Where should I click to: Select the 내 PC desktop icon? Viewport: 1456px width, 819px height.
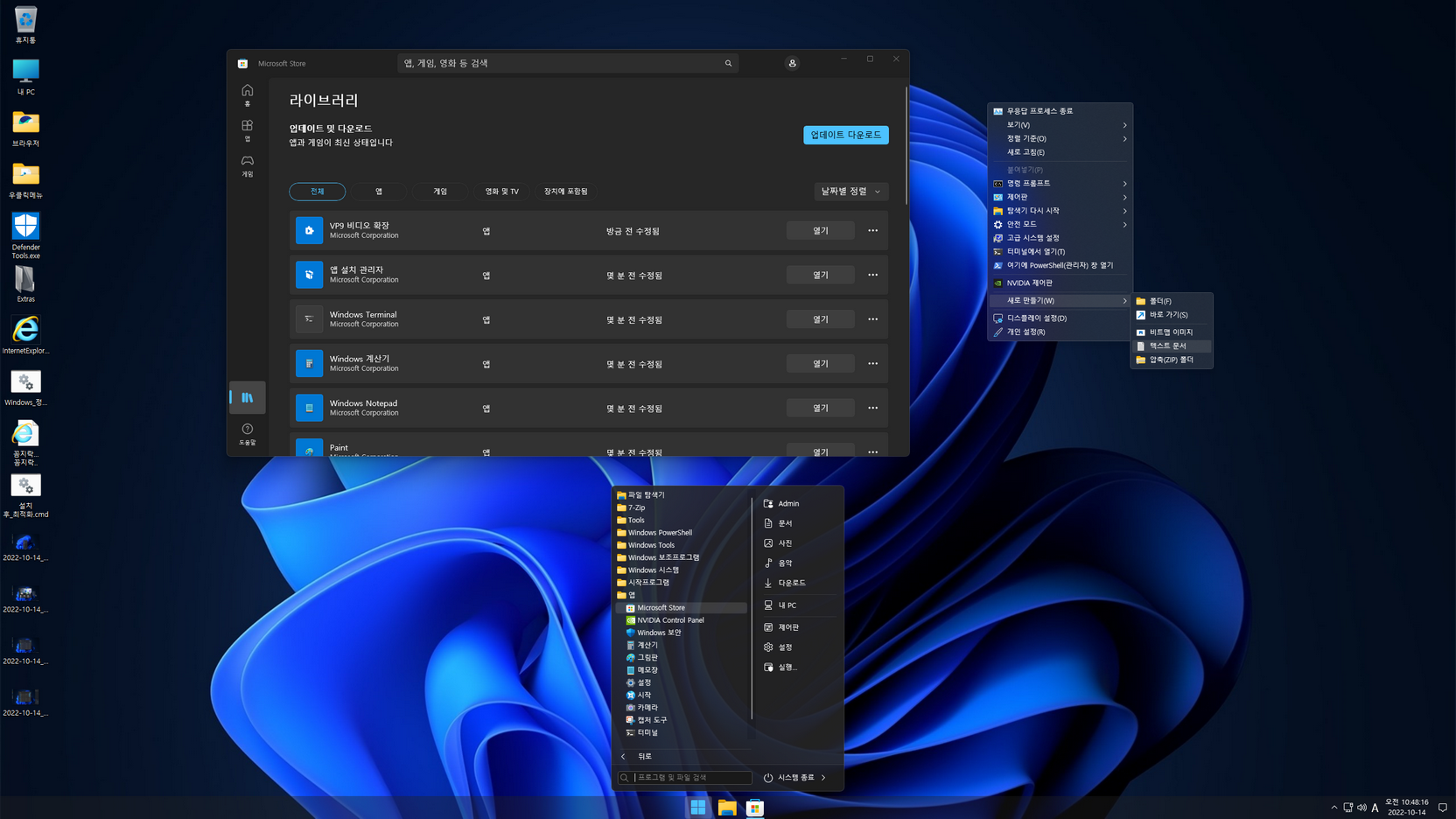coord(25,76)
